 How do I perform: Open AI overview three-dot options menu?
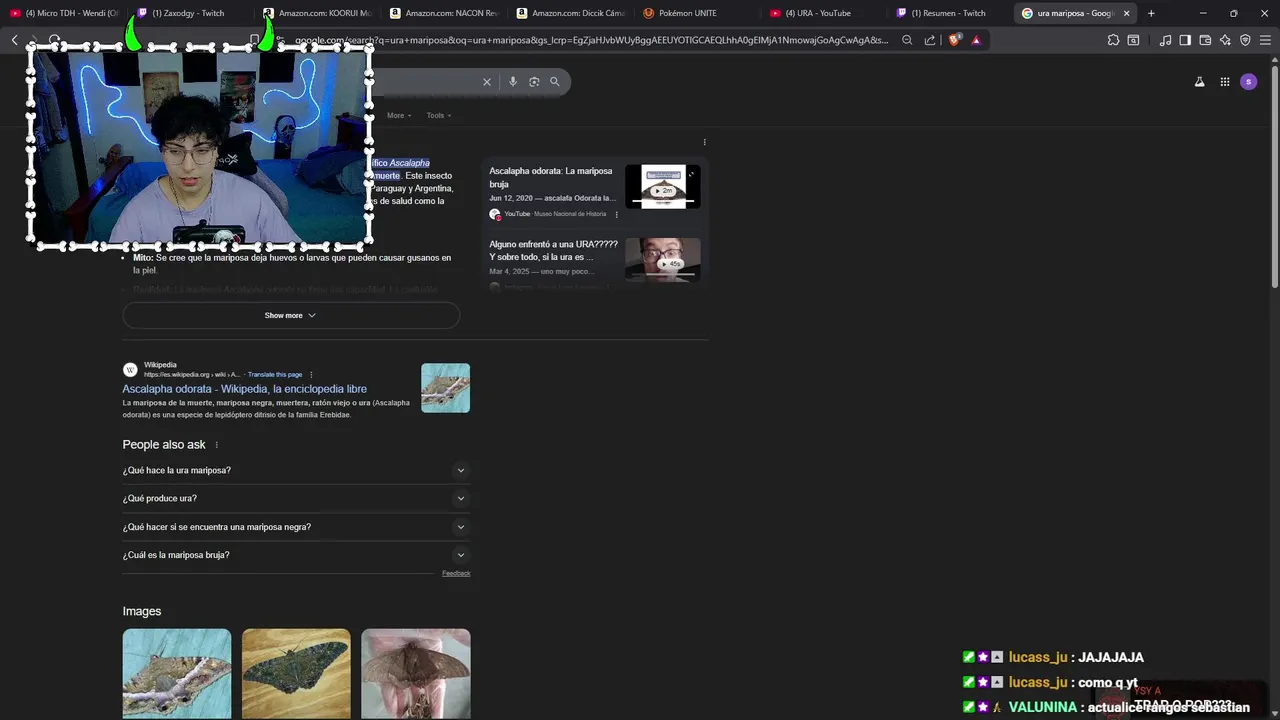click(x=704, y=142)
